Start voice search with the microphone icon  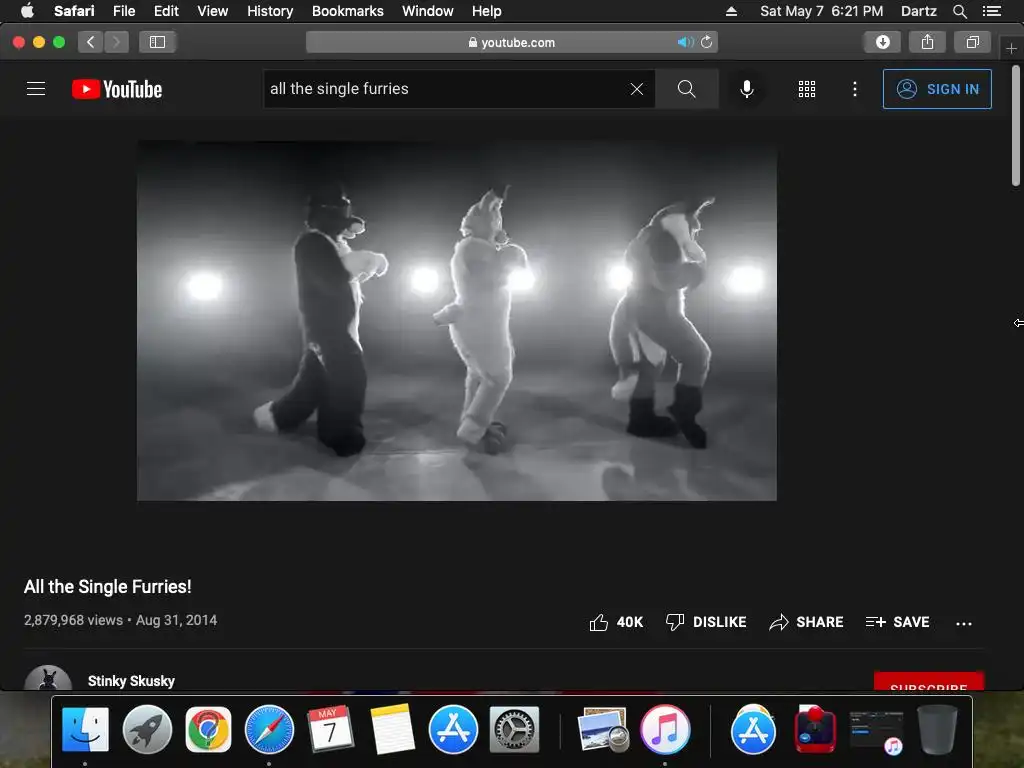(x=746, y=89)
